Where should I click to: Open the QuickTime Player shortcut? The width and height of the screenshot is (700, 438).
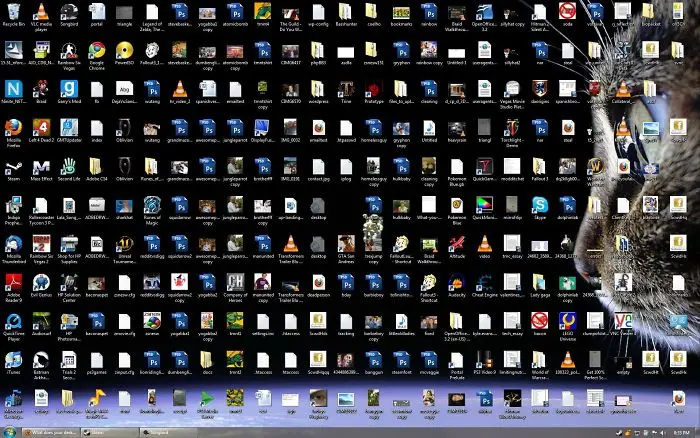[x=14, y=320]
